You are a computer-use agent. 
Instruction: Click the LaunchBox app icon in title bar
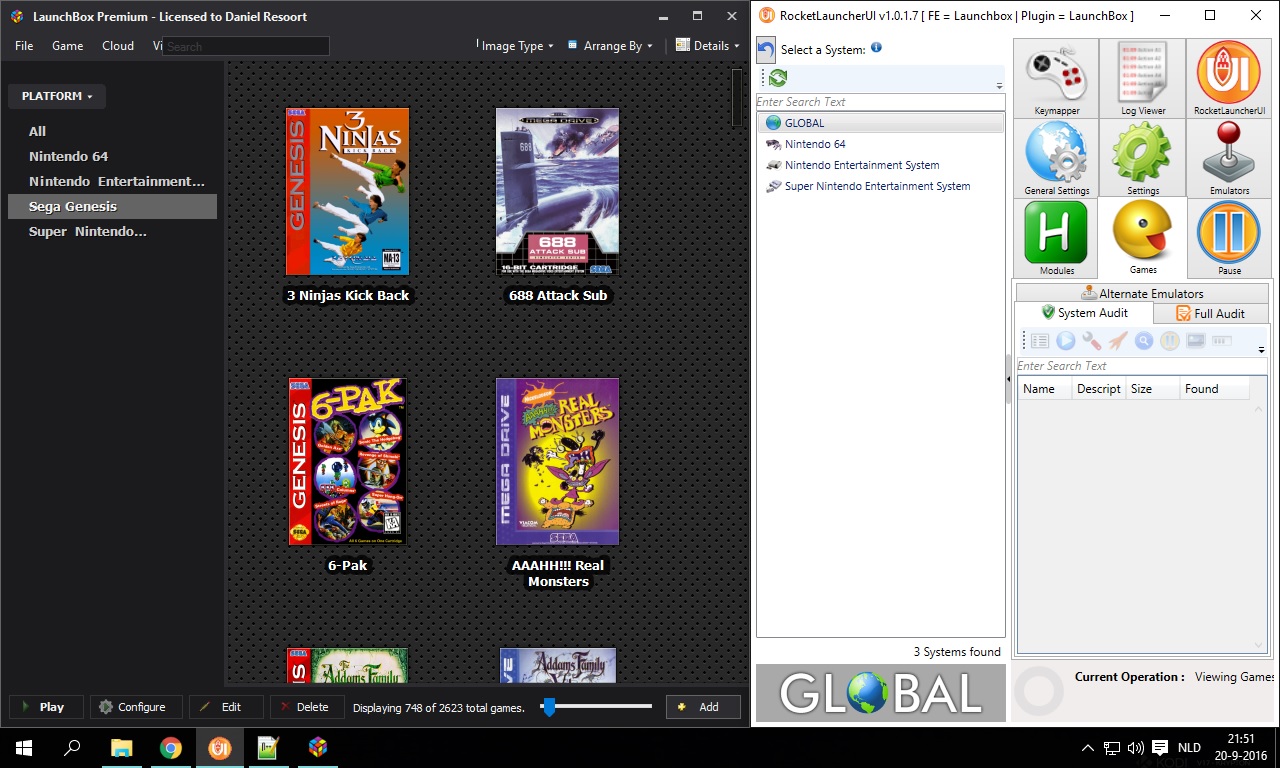click(17, 16)
